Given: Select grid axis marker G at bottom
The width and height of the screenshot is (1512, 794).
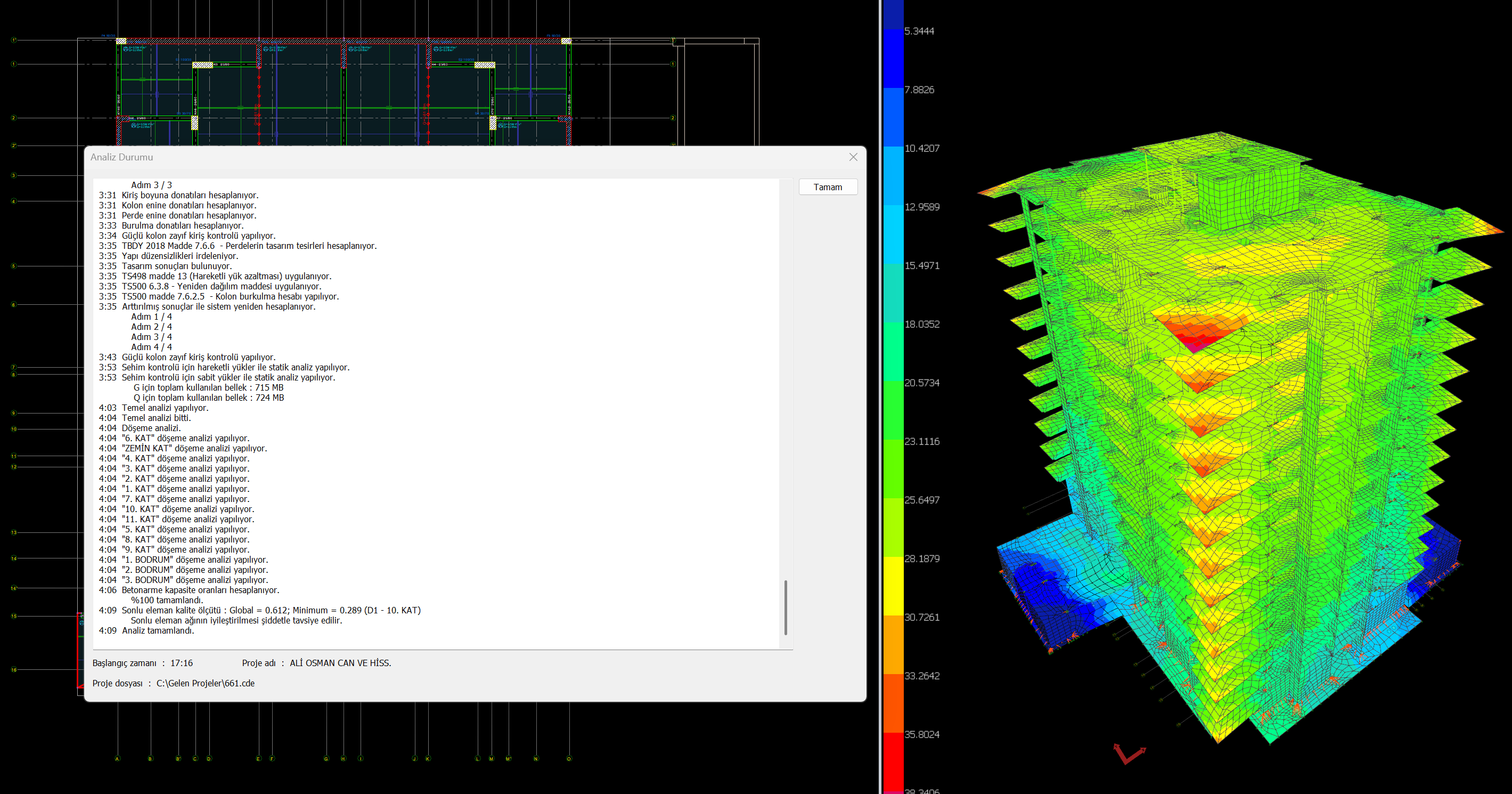Looking at the screenshot, I should (326, 759).
